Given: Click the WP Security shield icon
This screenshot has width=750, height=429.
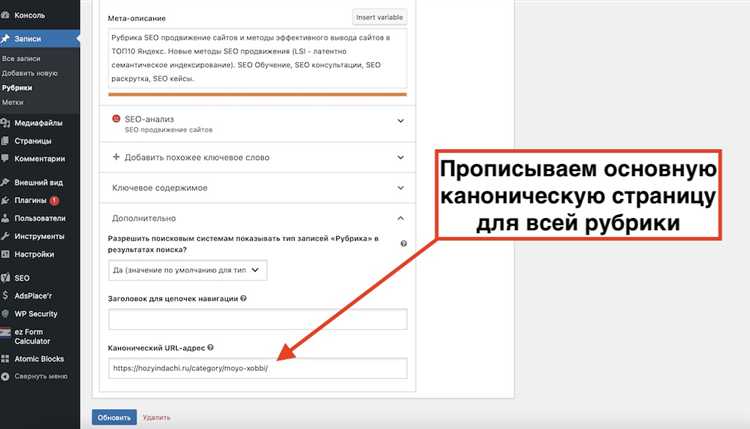Looking at the screenshot, I should click(5, 314).
